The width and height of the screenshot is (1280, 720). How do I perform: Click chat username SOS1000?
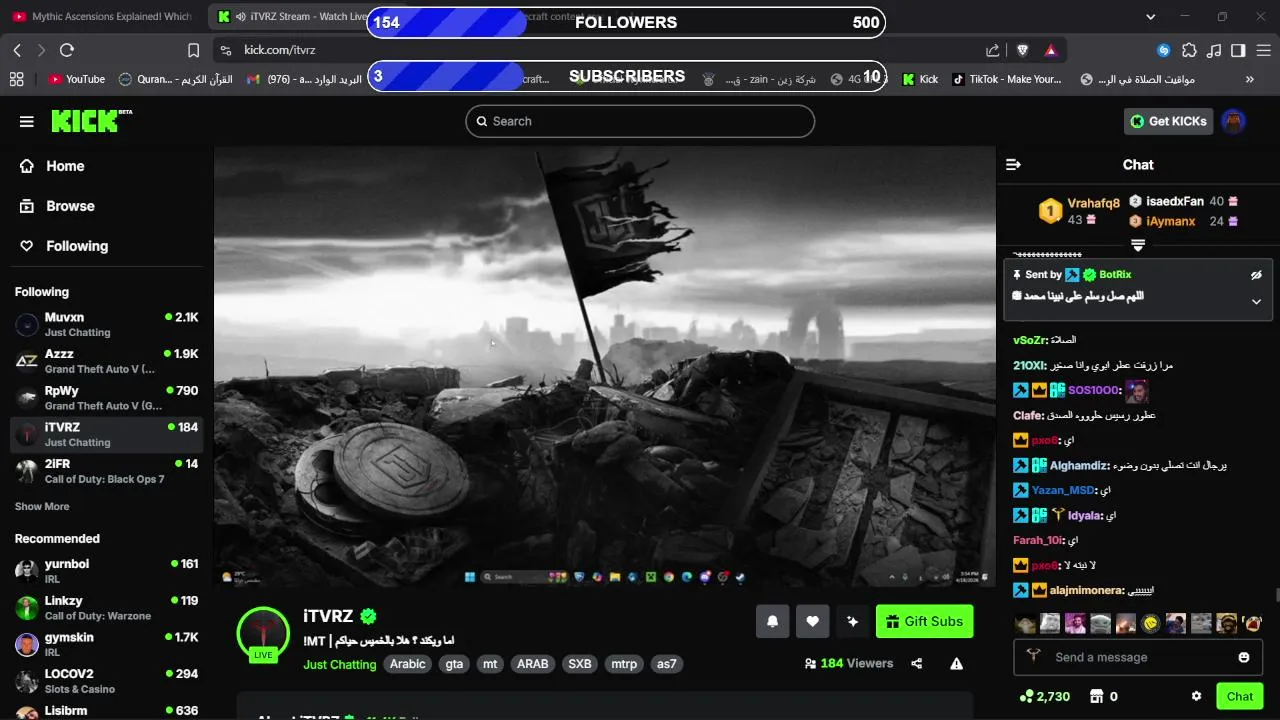[1092, 390]
